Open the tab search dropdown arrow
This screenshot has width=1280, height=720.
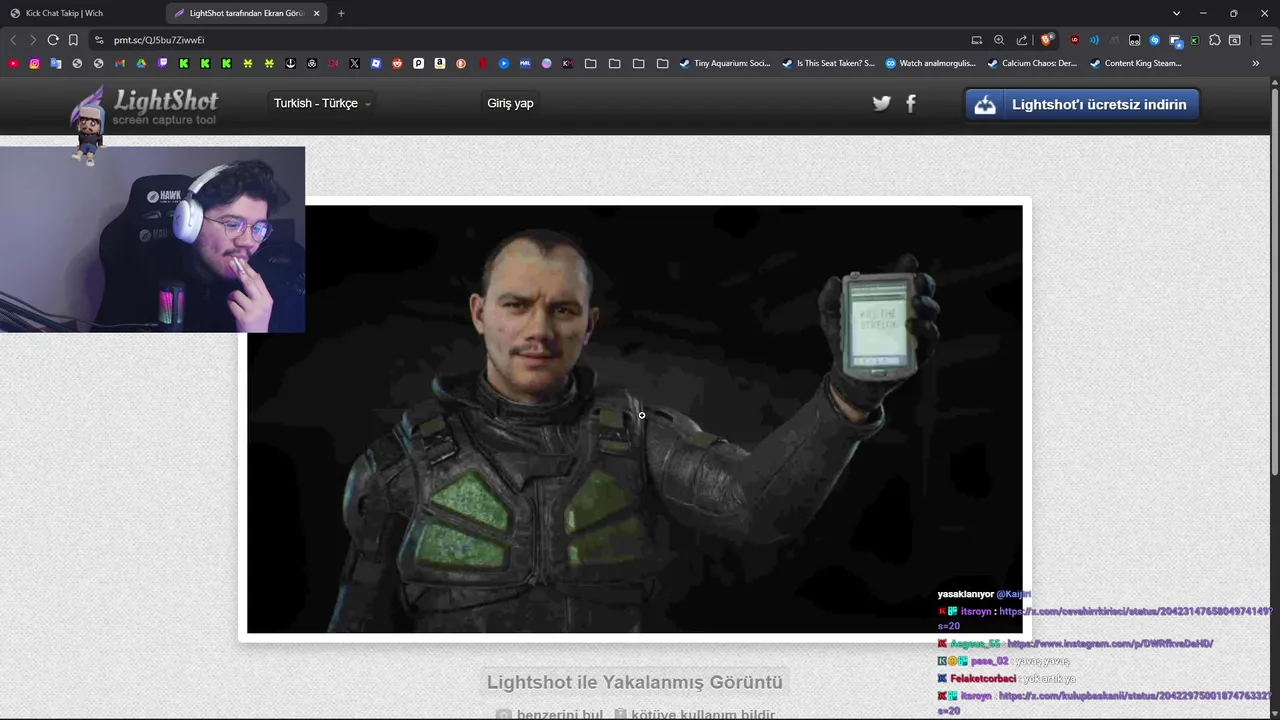pos(1176,13)
